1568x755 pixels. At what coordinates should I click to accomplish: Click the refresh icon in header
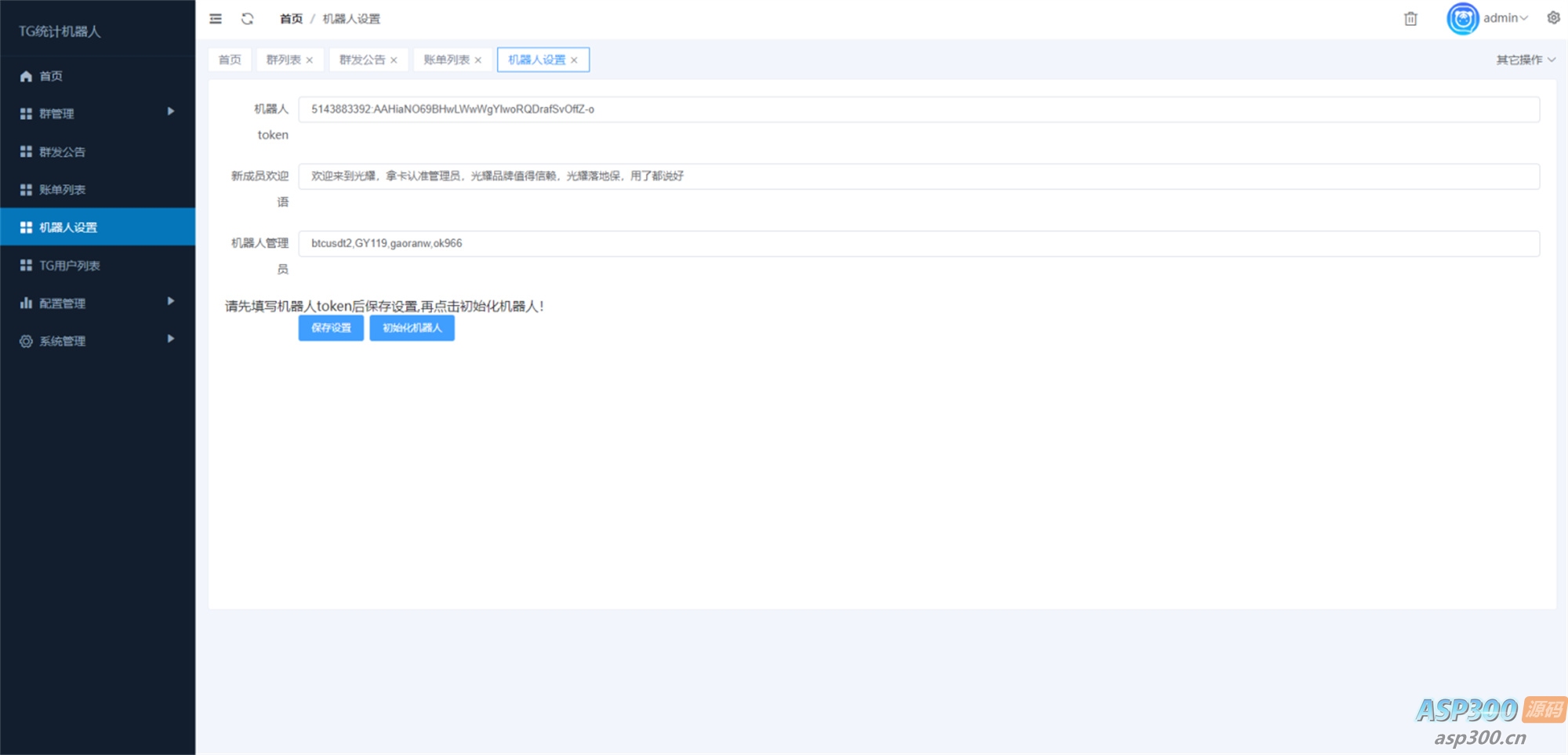tap(248, 19)
